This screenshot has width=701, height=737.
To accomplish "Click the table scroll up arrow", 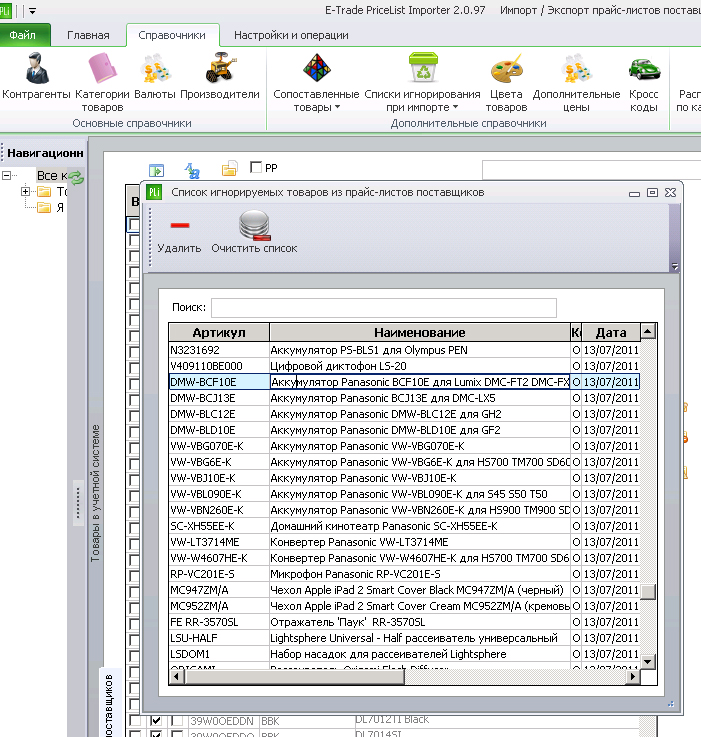I will tap(648, 331).
